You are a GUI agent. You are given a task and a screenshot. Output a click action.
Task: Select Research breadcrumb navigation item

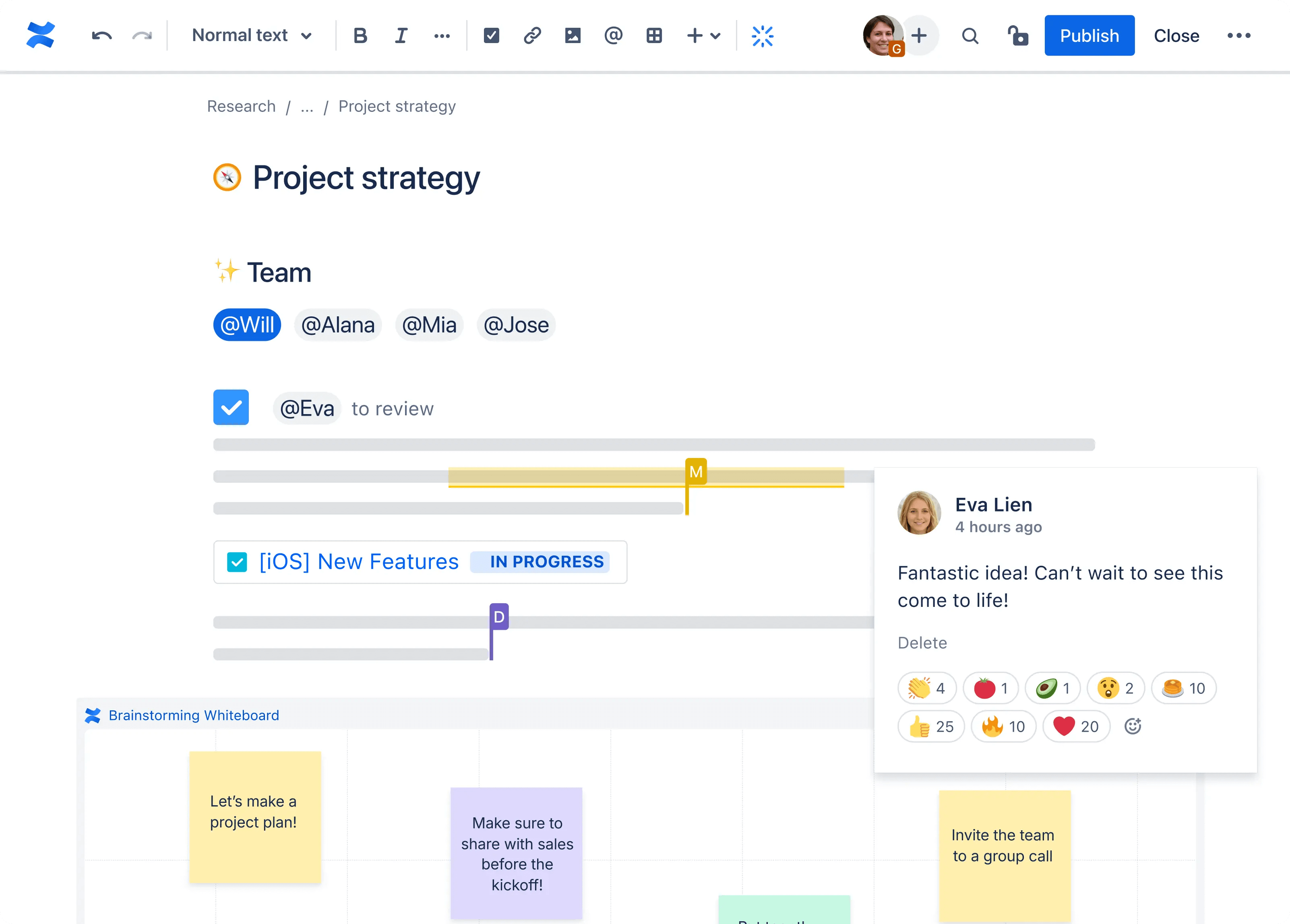pos(240,105)
